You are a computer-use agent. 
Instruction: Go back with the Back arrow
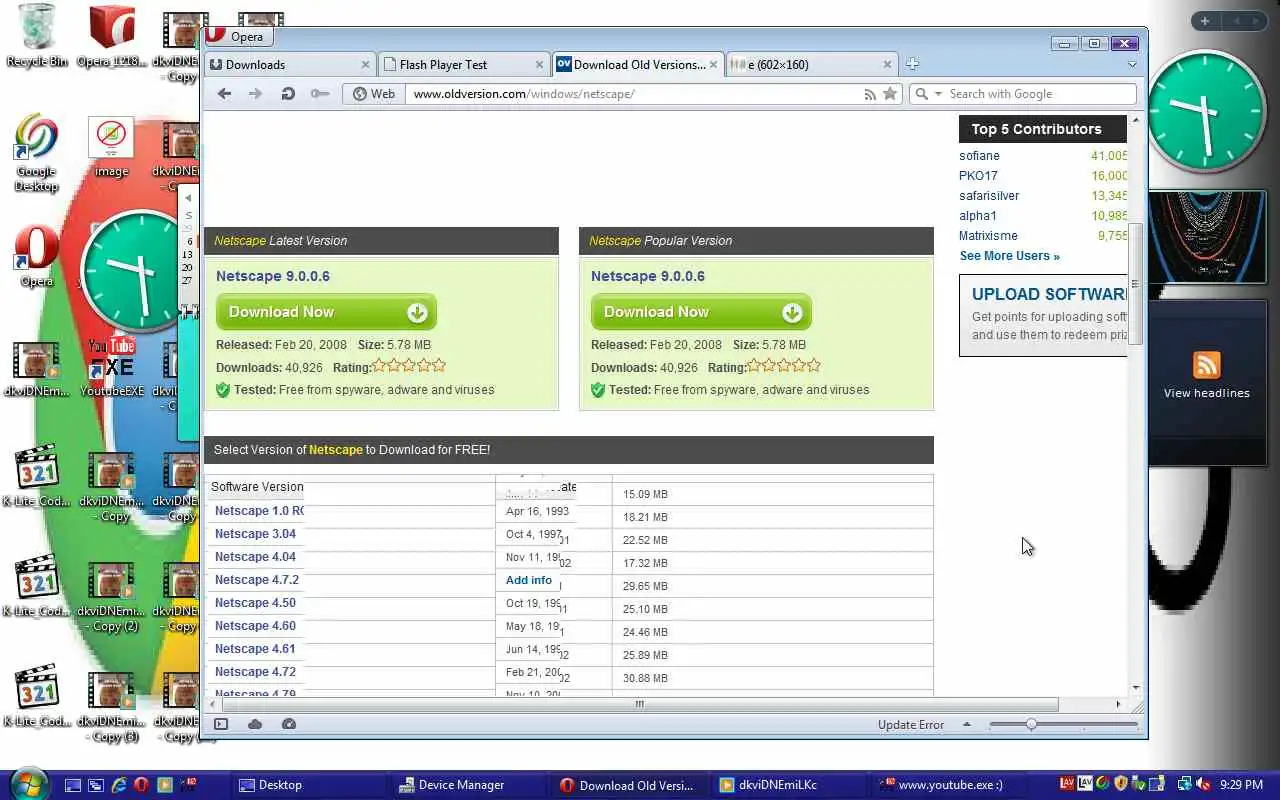click(x=224, y=94)
